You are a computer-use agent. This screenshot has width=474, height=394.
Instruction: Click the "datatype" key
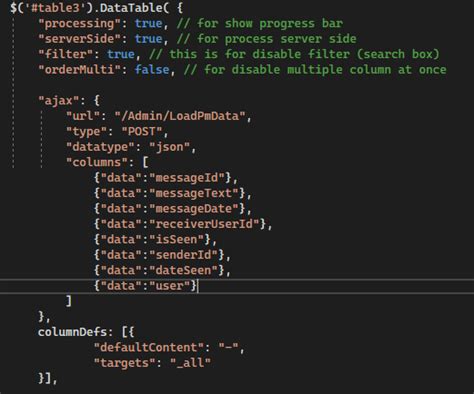pos(100,147)
